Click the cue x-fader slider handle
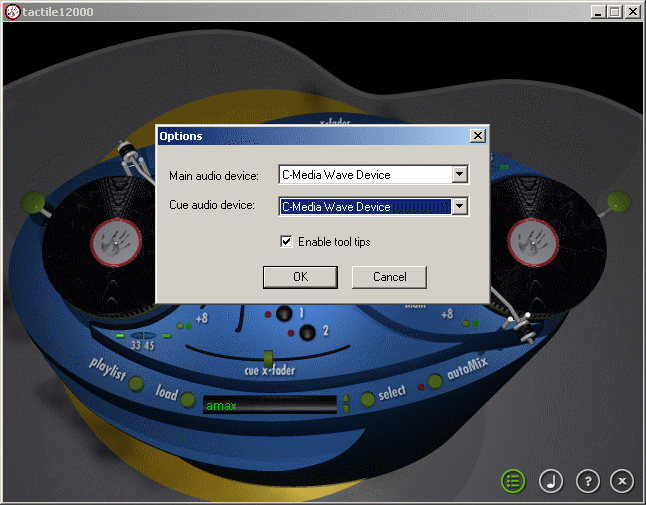 [268, 358]
